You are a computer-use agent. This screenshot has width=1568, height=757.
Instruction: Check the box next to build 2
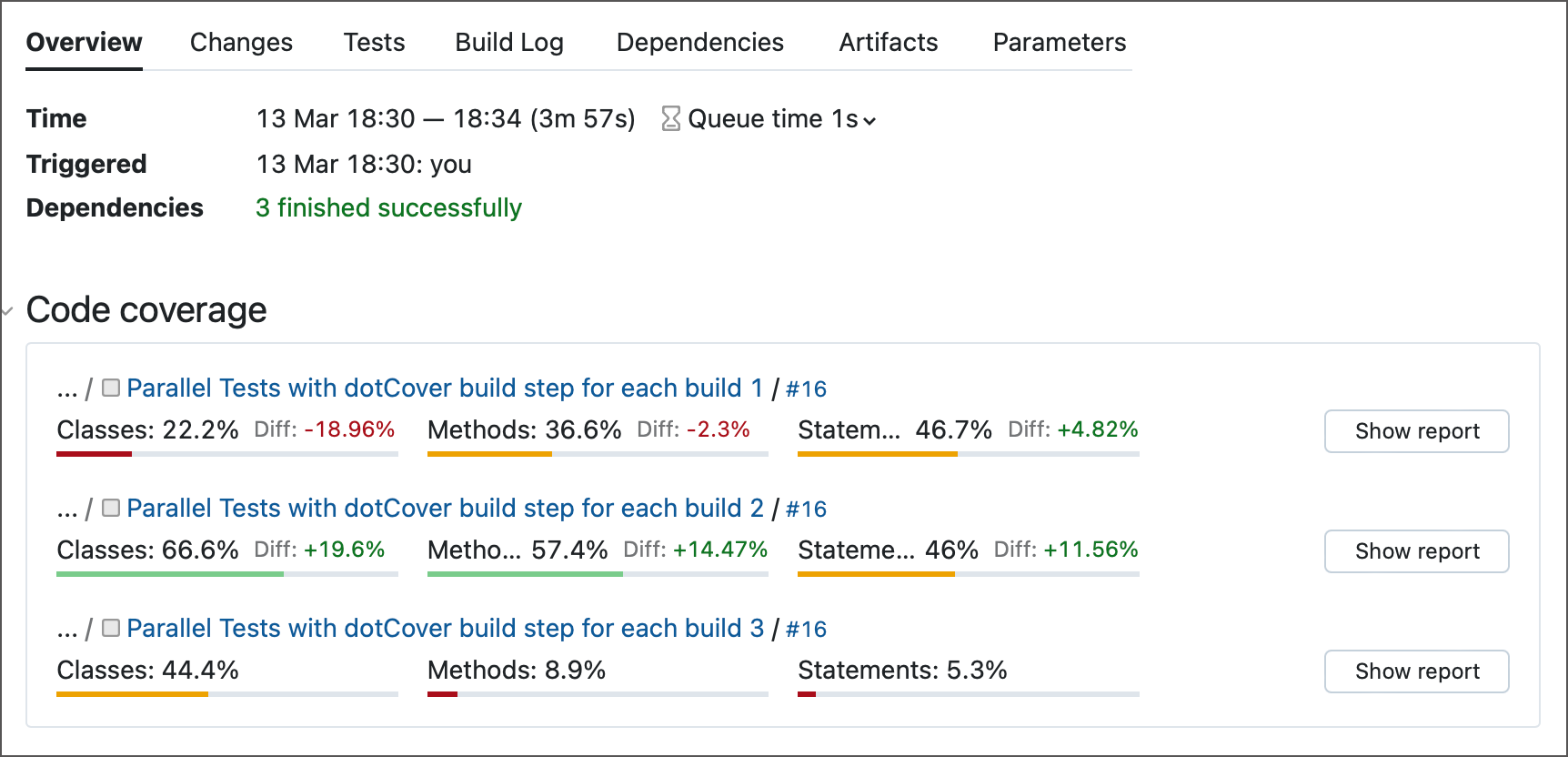click(110, 508)
